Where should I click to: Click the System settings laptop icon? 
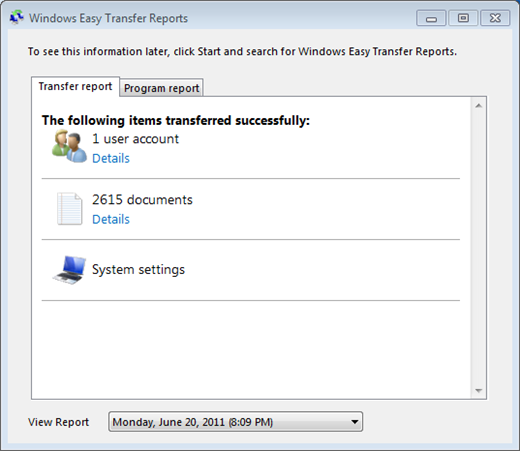click(69, 270)
